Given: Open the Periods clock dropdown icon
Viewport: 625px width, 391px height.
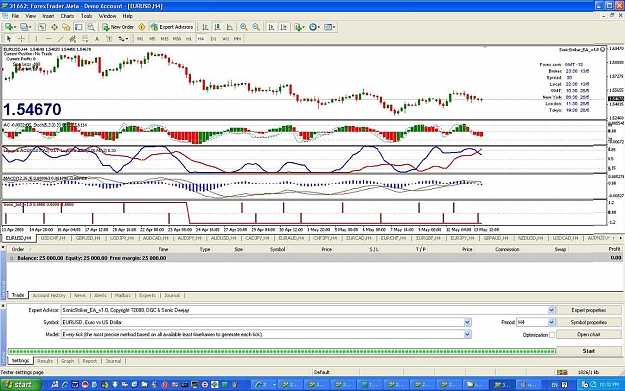Looking at the screenshot, I should coord(314,27).
